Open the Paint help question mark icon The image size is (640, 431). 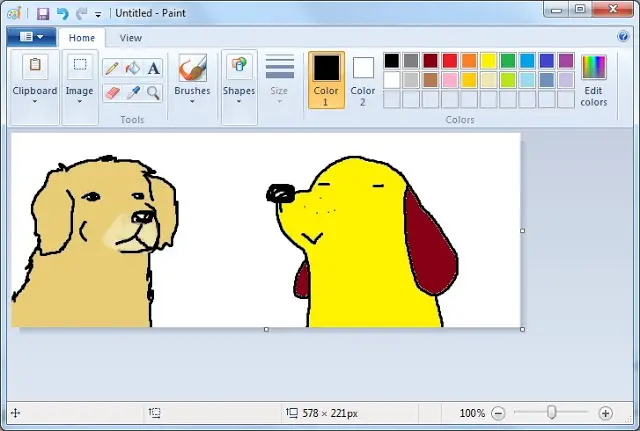(x=623, y=36)
